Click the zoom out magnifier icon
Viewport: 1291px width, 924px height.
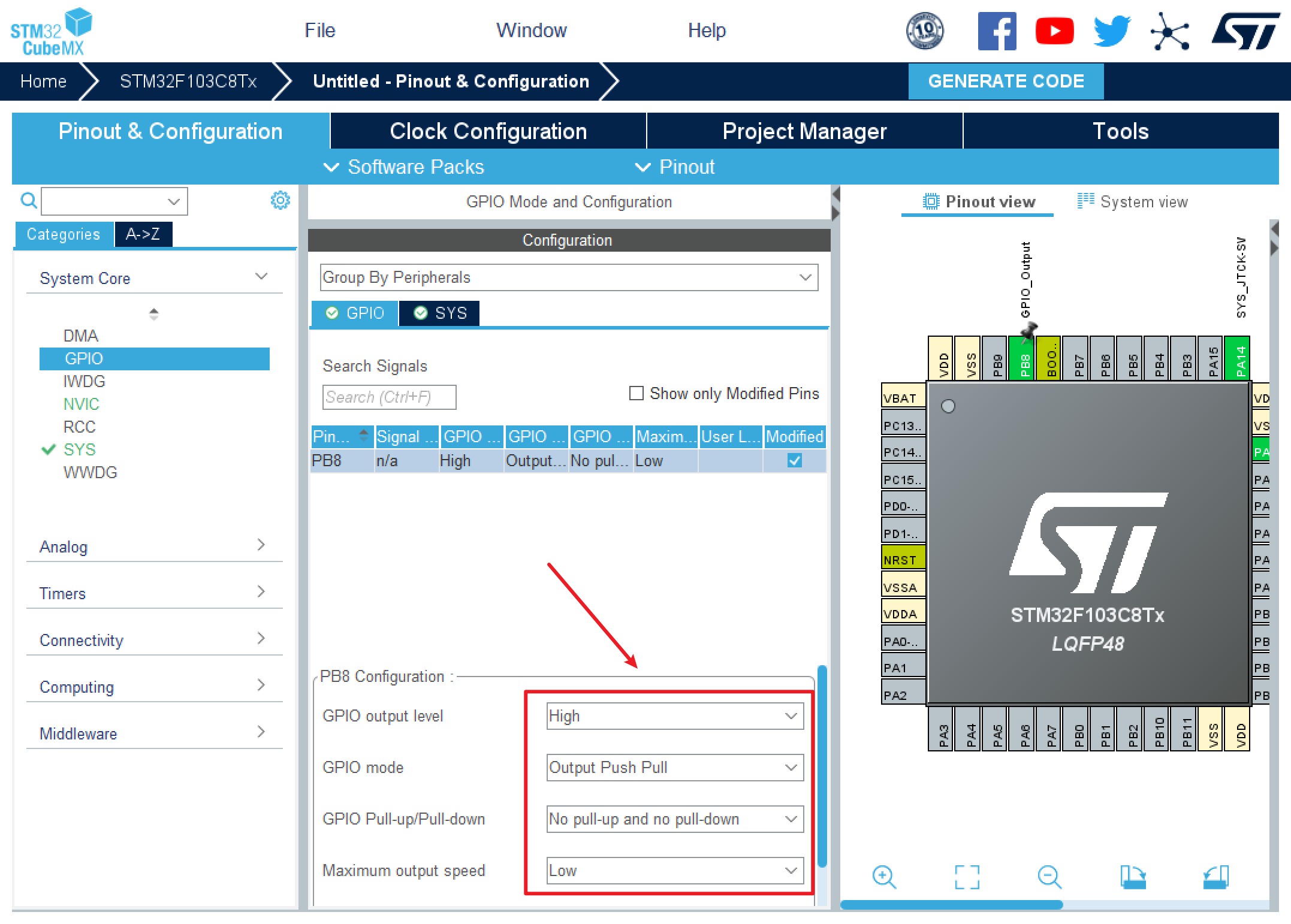pos(1049,877)
